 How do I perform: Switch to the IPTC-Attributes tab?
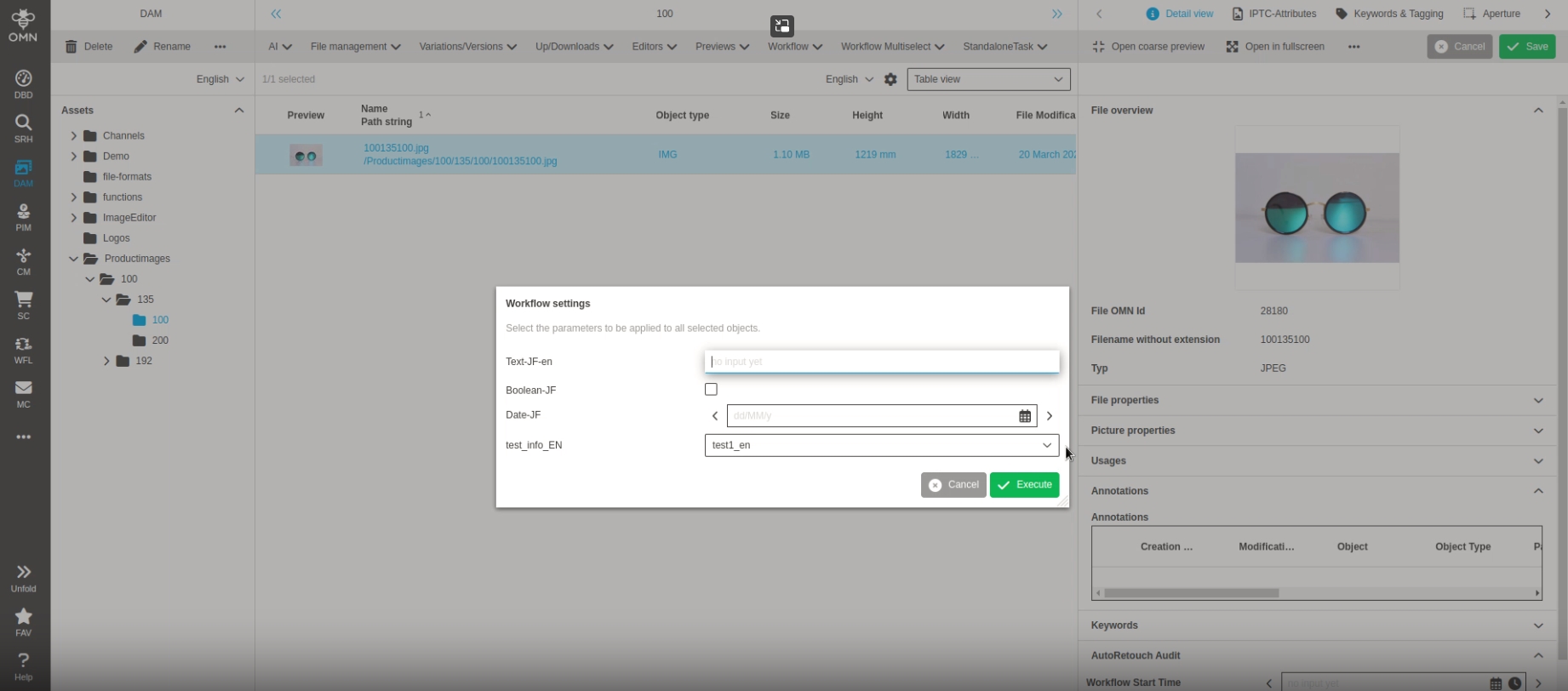[1273, 14]
